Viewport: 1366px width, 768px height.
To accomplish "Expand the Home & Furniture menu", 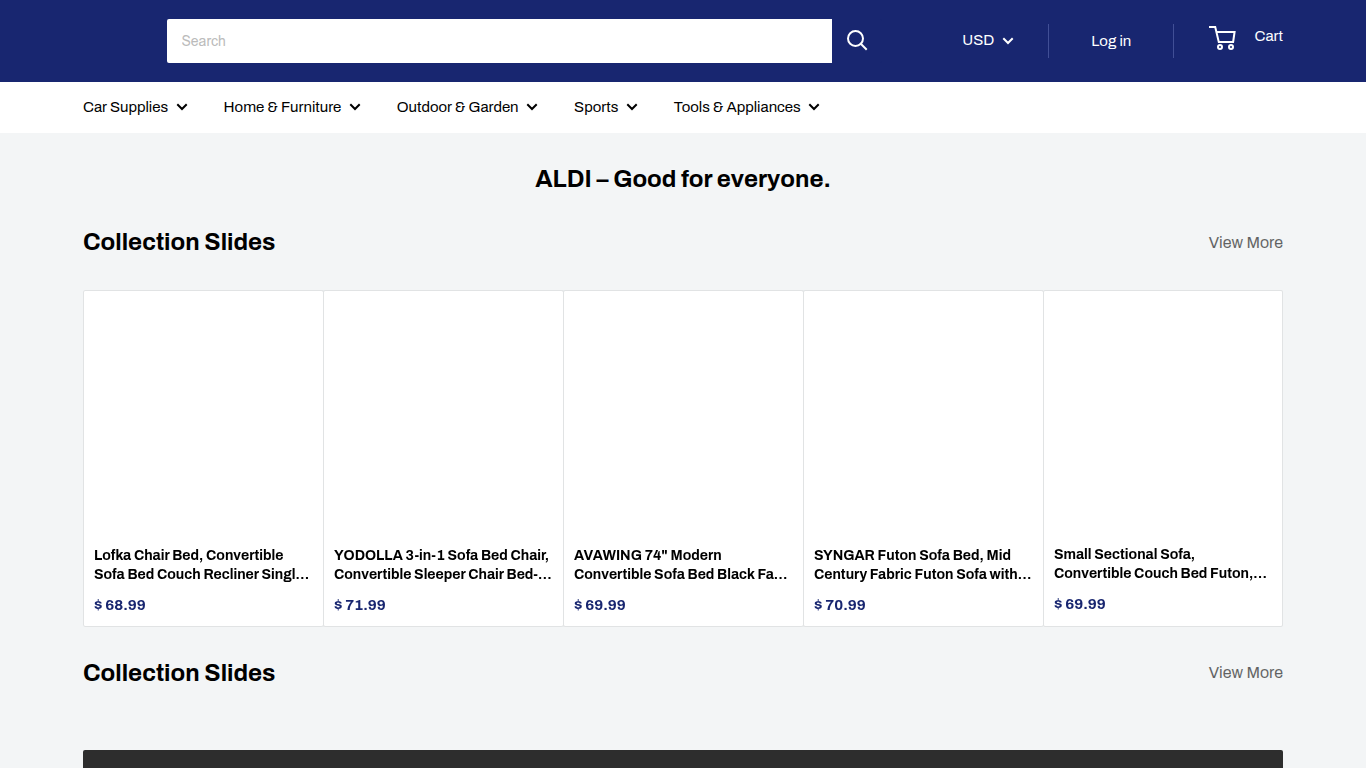I will (292, 107).
